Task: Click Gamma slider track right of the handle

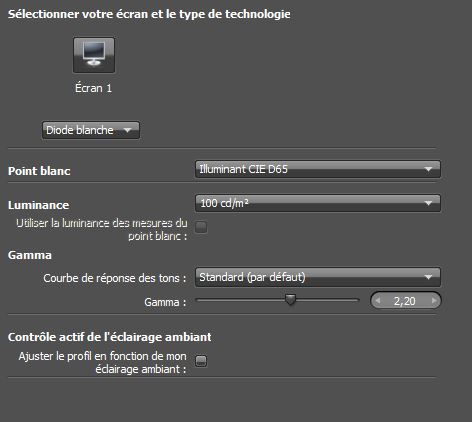Action: pos(327,300)
